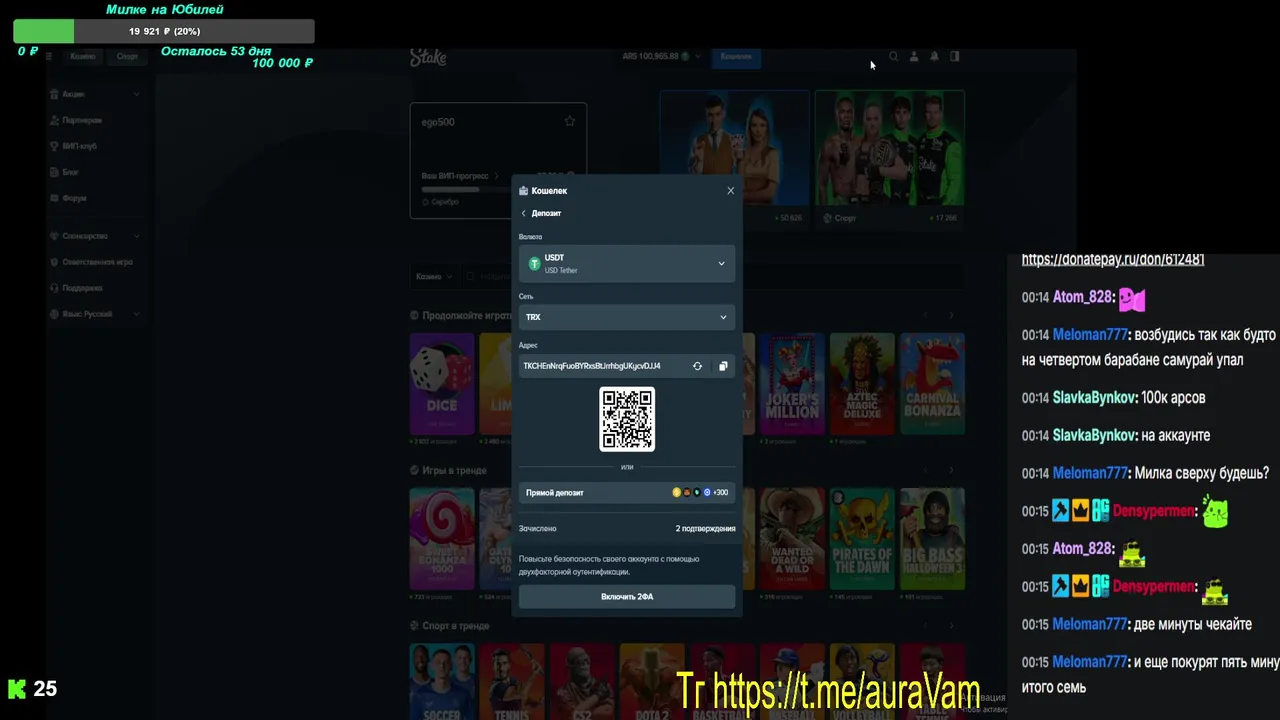Toggle the hamburger menu icon
This screenshot has height=720, width=1280.
[x=48, y=56]
